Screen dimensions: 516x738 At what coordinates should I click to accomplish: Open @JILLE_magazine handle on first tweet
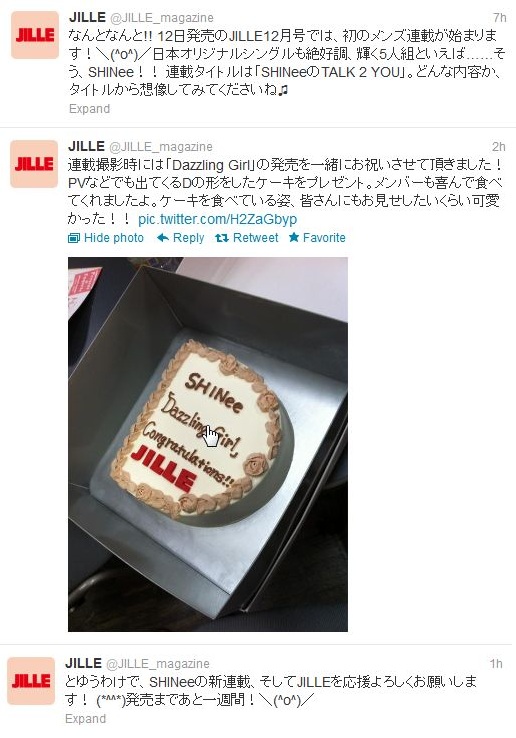(161, 18)
